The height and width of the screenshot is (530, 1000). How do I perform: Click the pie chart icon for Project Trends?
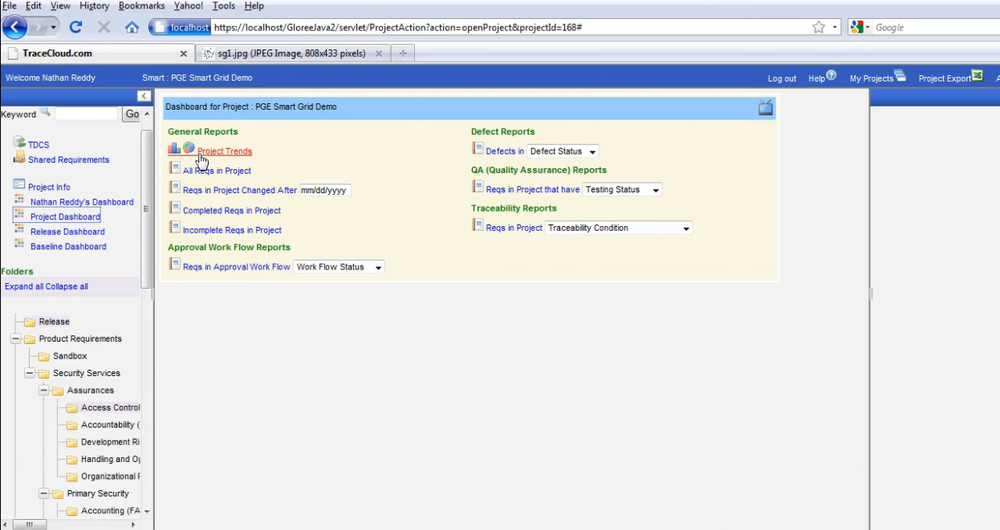click(189, 147)
